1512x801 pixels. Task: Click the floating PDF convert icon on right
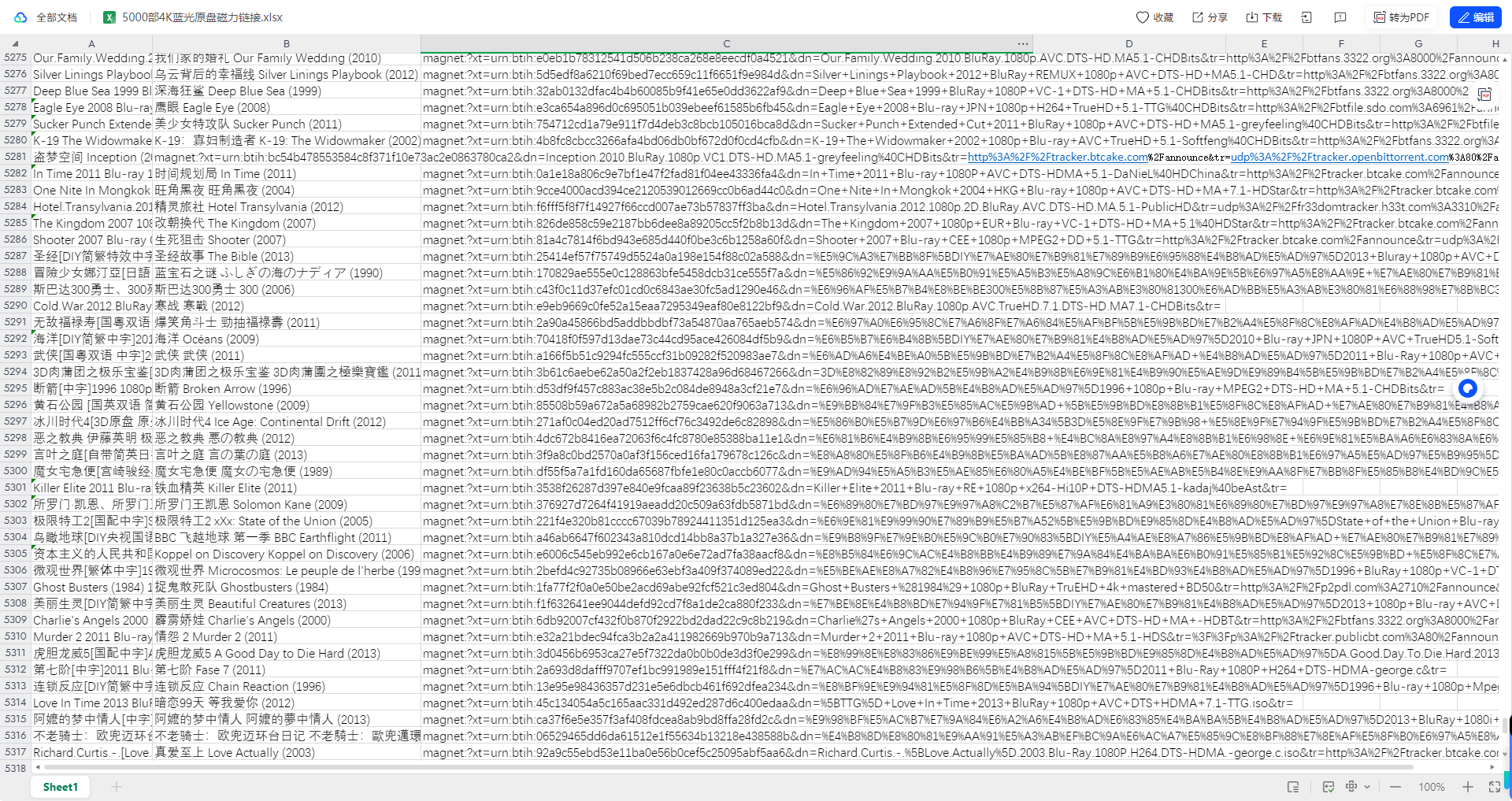(x=1485, y=95)
